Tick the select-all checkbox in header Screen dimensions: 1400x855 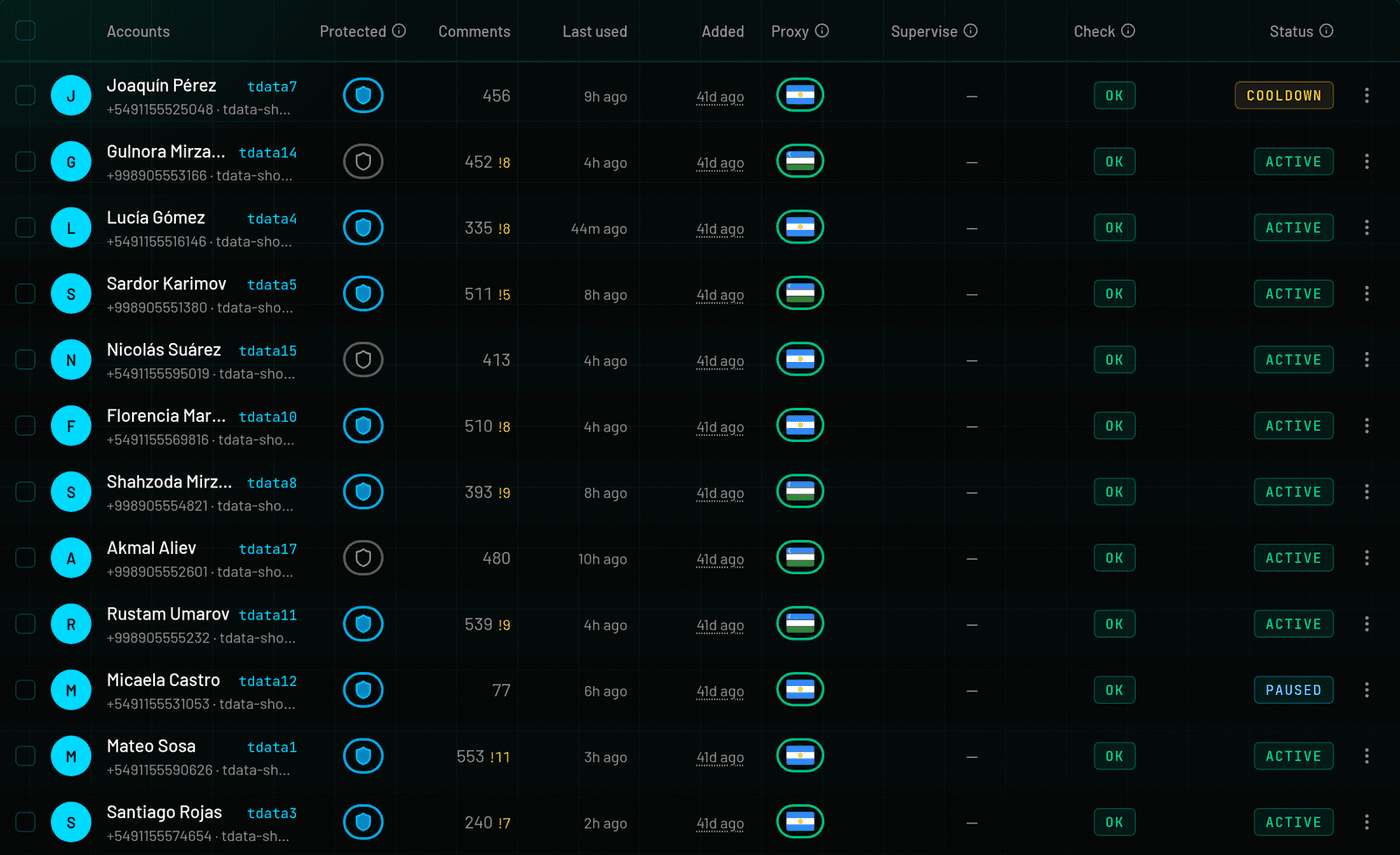25,30
